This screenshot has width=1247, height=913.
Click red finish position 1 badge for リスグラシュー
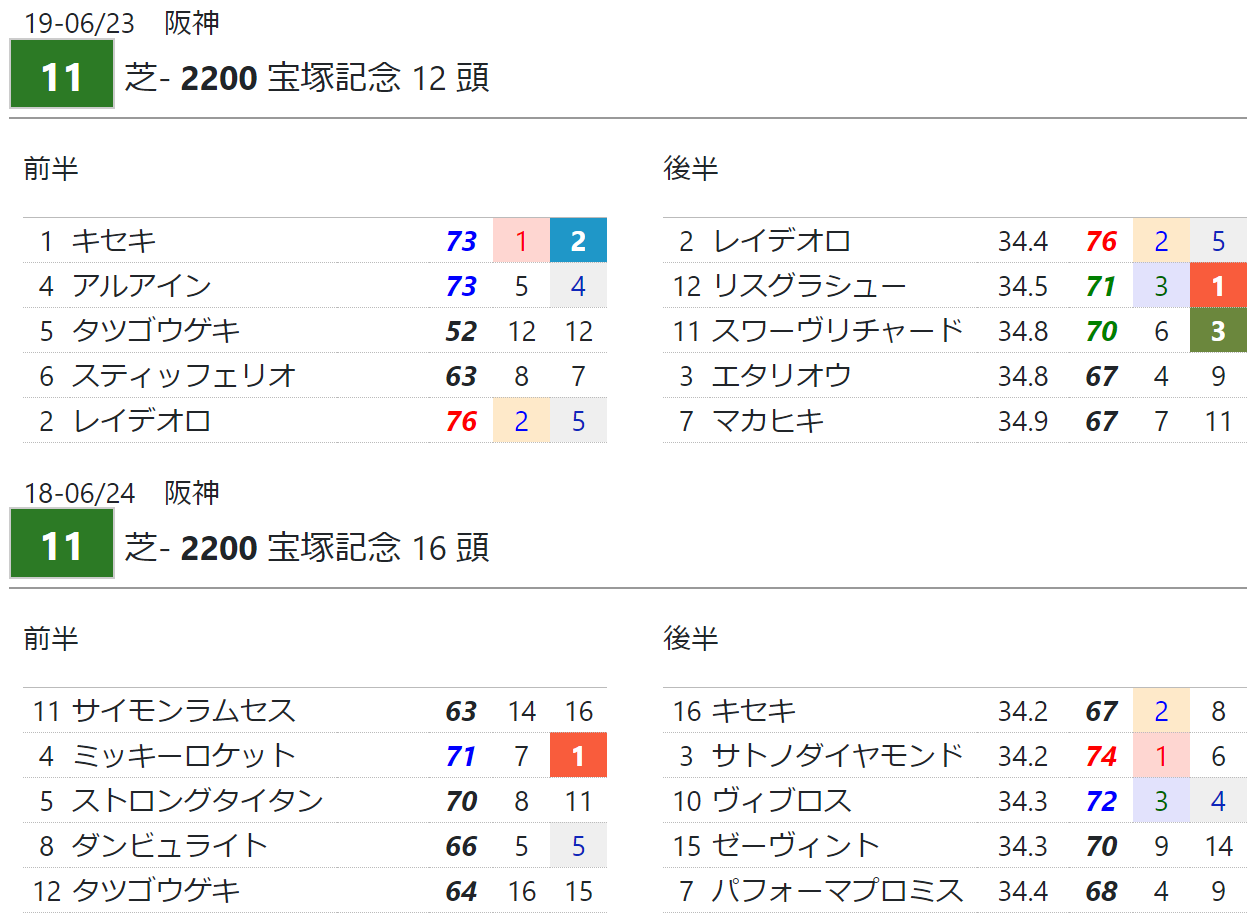[x=1217, y=286]
